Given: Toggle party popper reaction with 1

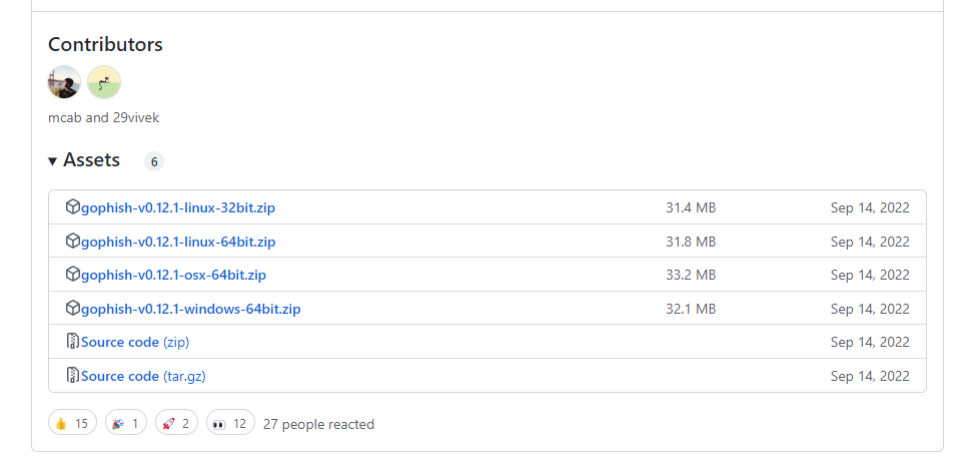Looking at the screenshot, I should point(126,423).
